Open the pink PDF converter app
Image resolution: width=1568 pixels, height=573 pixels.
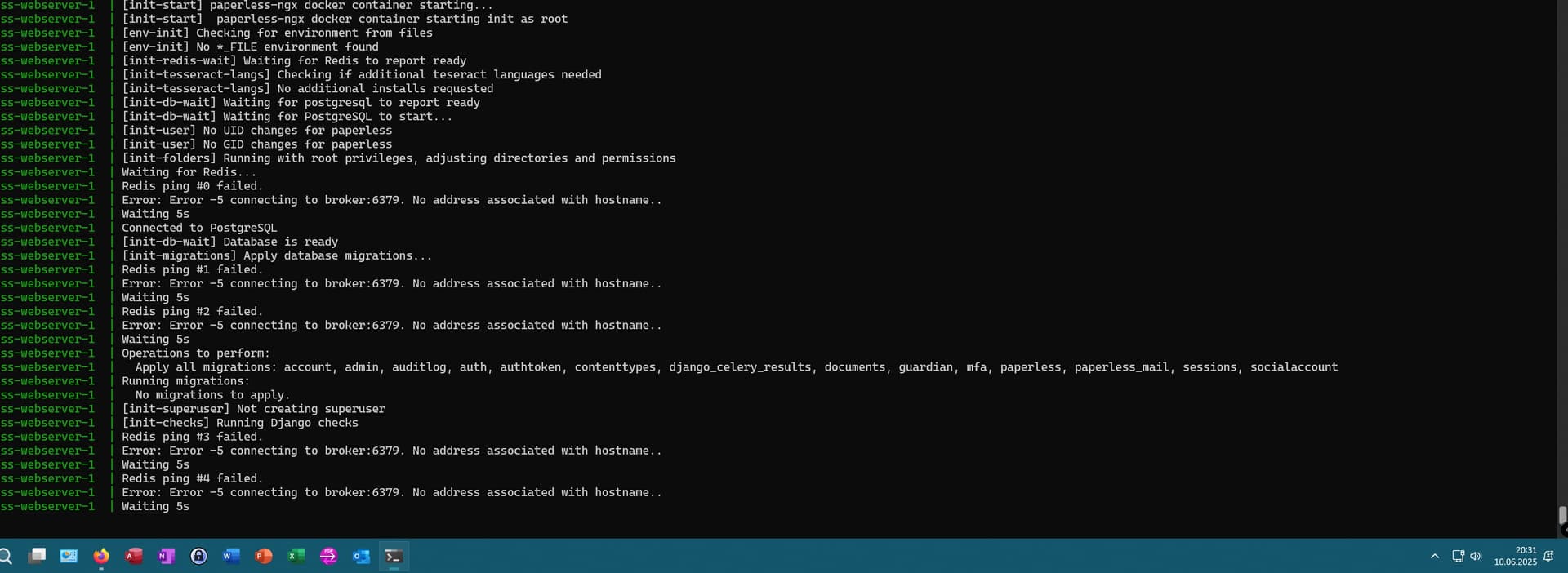click(x=328, y=557)
